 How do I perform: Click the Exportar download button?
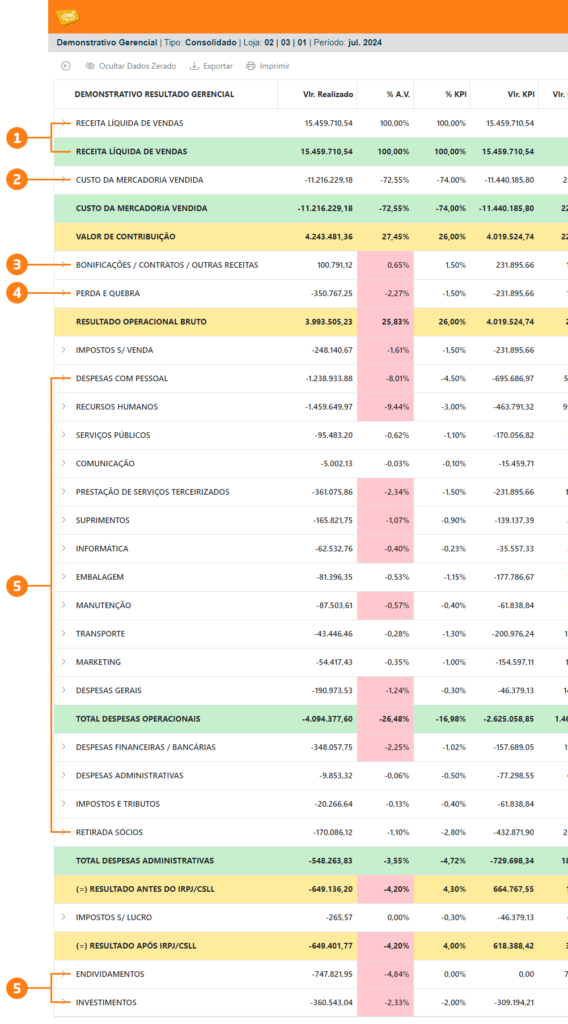point(211,66)
